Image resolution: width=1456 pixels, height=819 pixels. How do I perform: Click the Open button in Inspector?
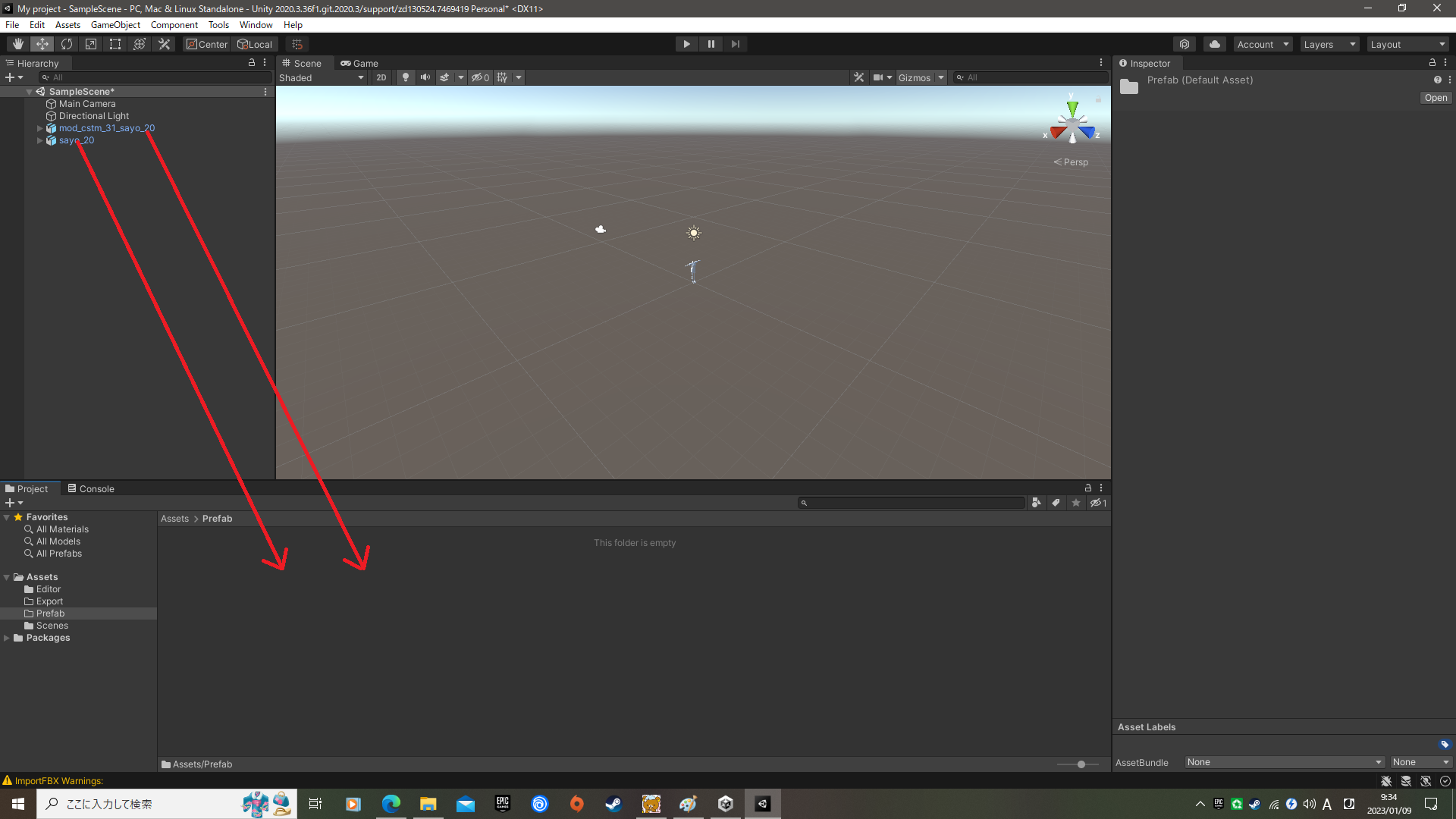(1435, 98)
